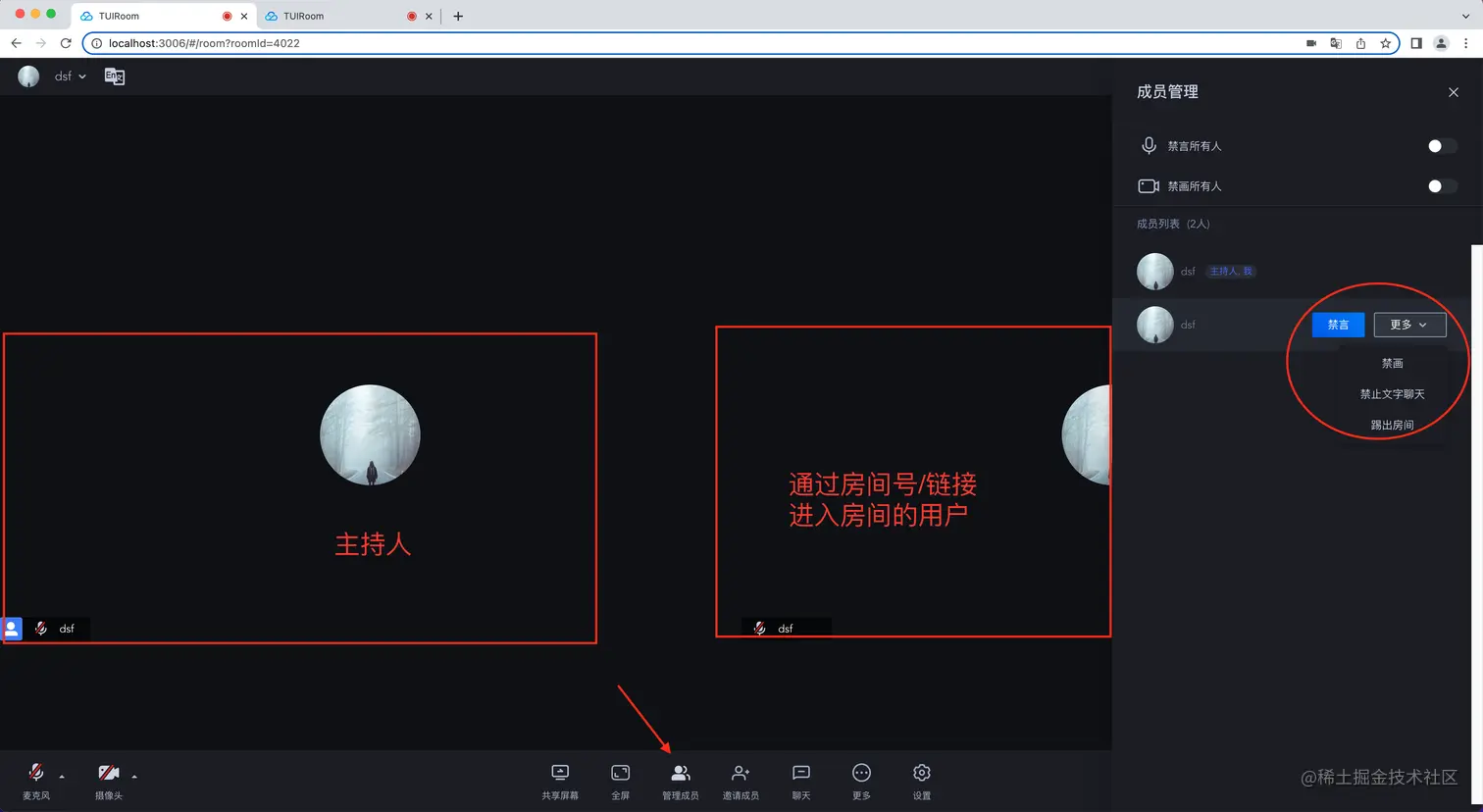Screen dimensions: 1483x812
Task: Open 更多 options in bottom toolbar
Action: (x=861, y=782)
